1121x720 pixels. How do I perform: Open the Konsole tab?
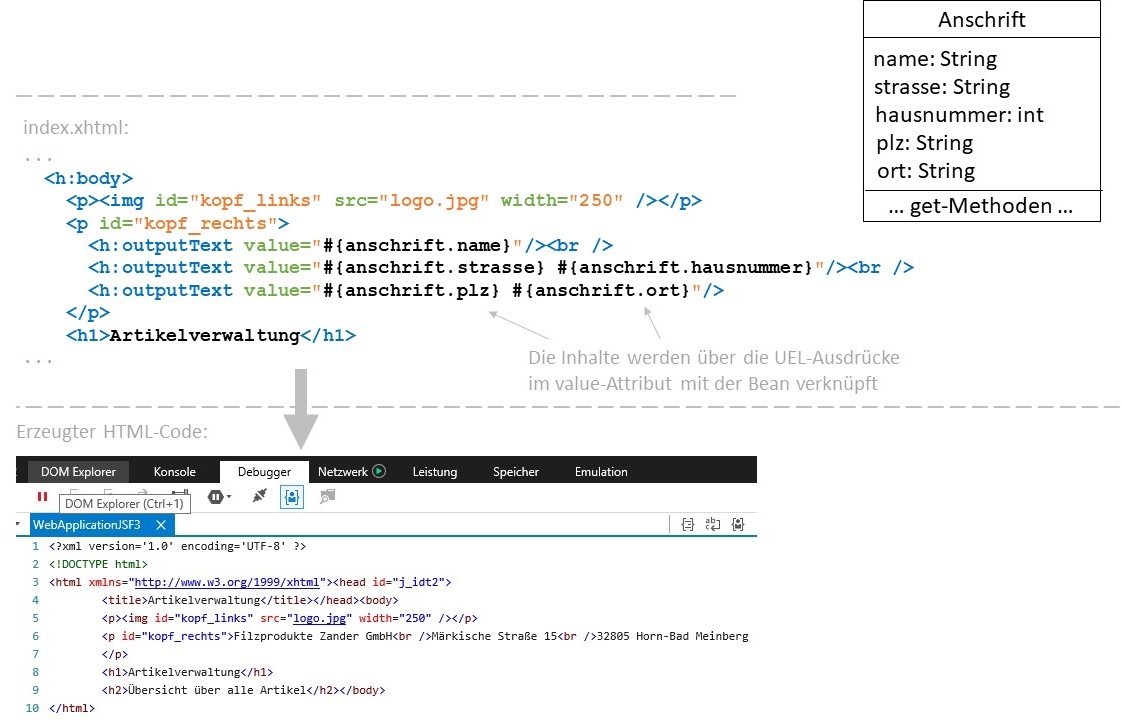click(174, 471)
